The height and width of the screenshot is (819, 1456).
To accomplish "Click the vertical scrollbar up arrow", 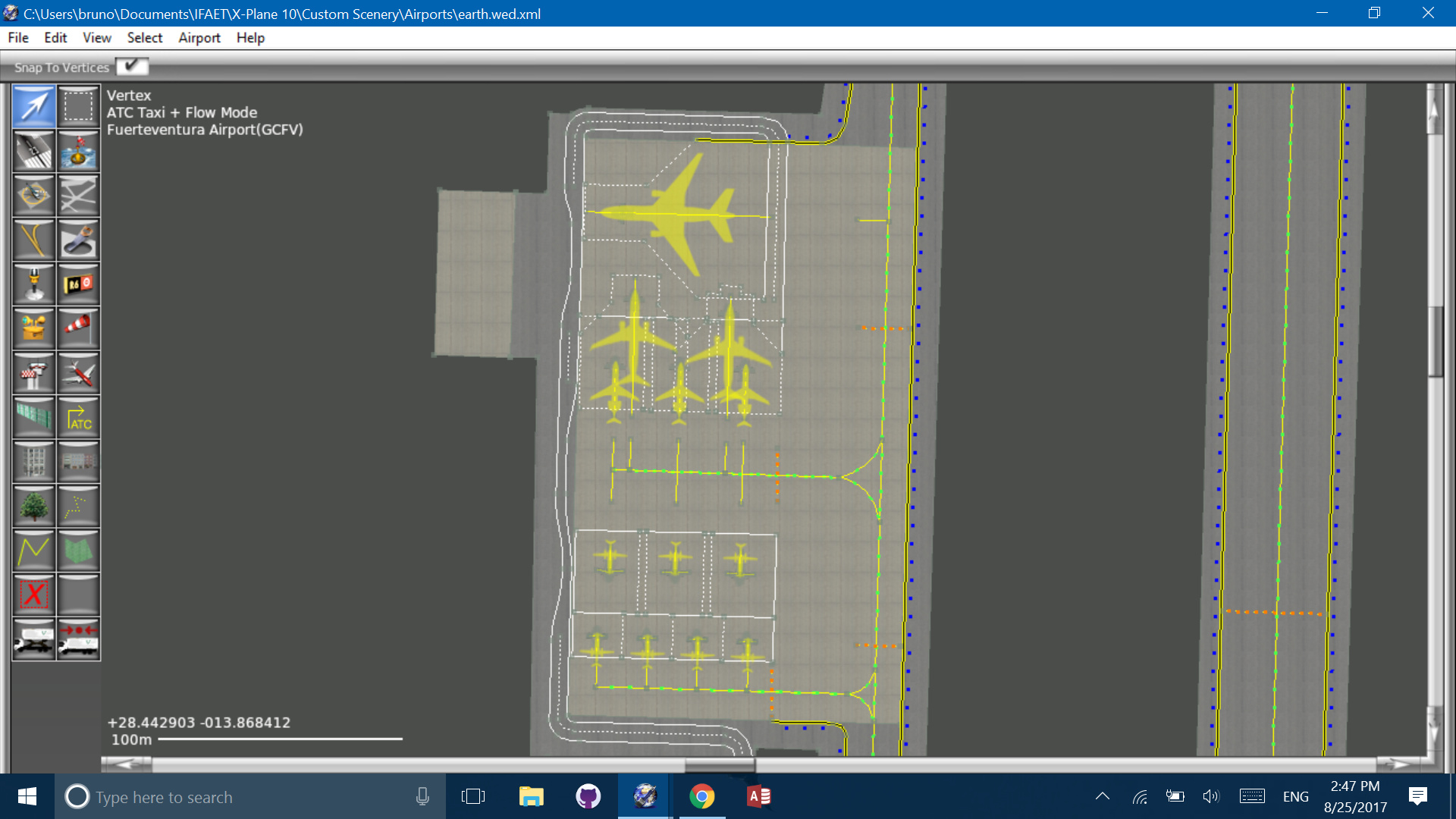I will (1433, 108).
